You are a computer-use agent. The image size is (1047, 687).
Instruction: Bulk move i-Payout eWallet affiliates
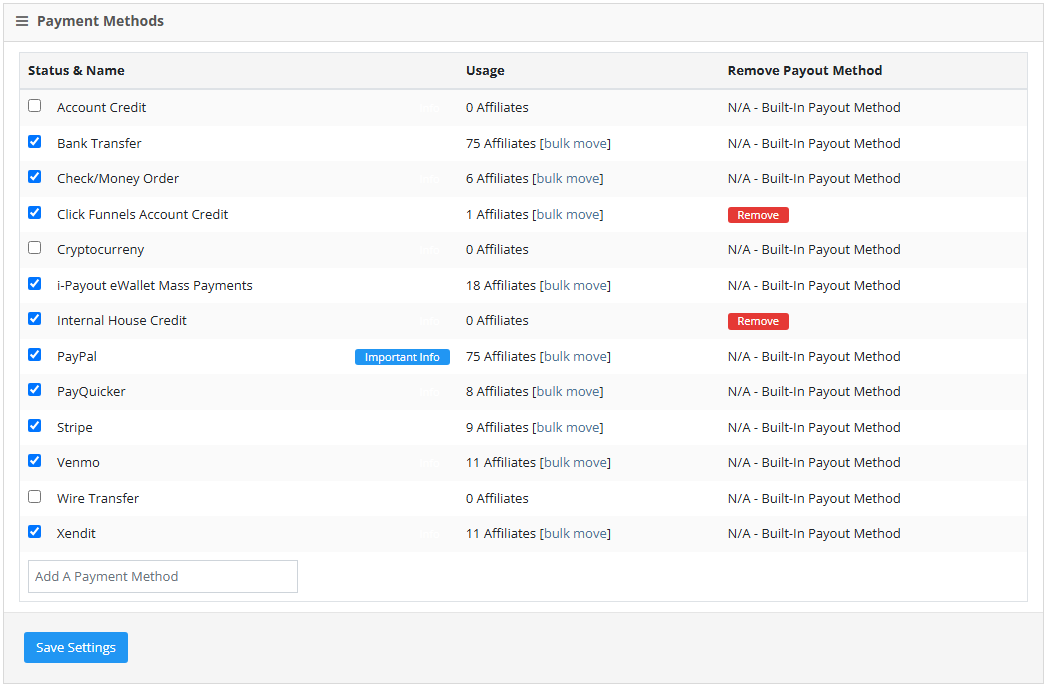pyautogui.click(x=575, y=286)
